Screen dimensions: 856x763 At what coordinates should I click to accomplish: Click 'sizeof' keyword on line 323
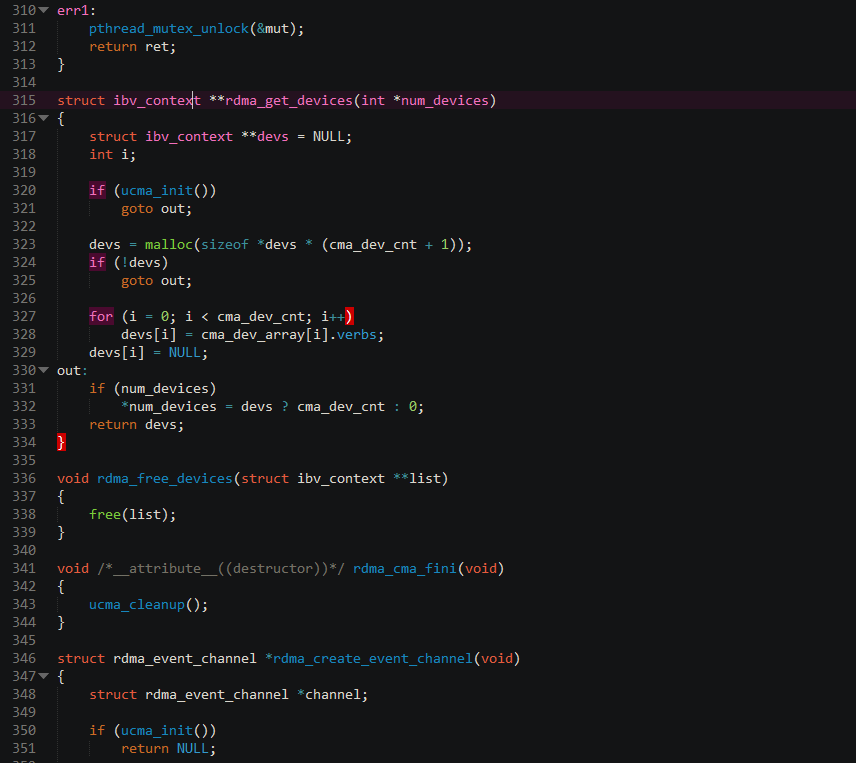[x=225, y=245]
